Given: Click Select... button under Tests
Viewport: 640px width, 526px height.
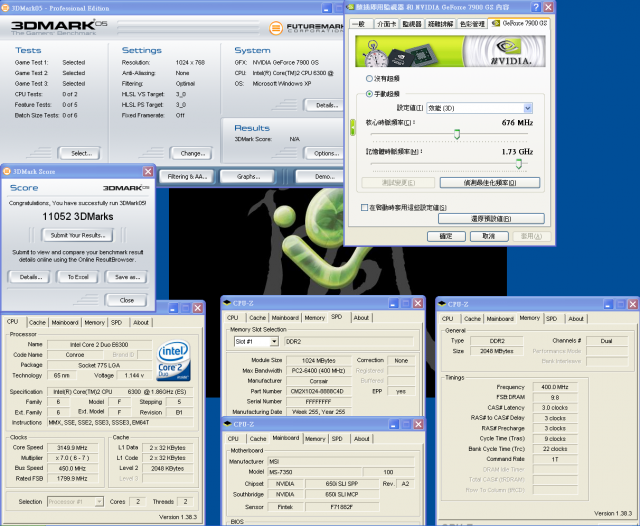Looking at the screenshot, I should pyautogui.click(x=81, y=153).
